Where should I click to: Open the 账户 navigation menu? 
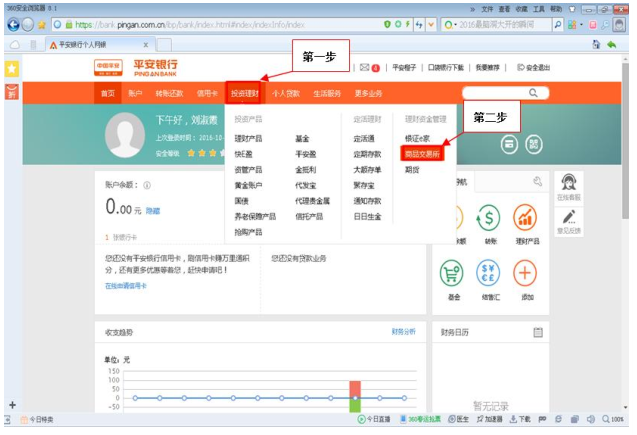click(x=135, y=93)
